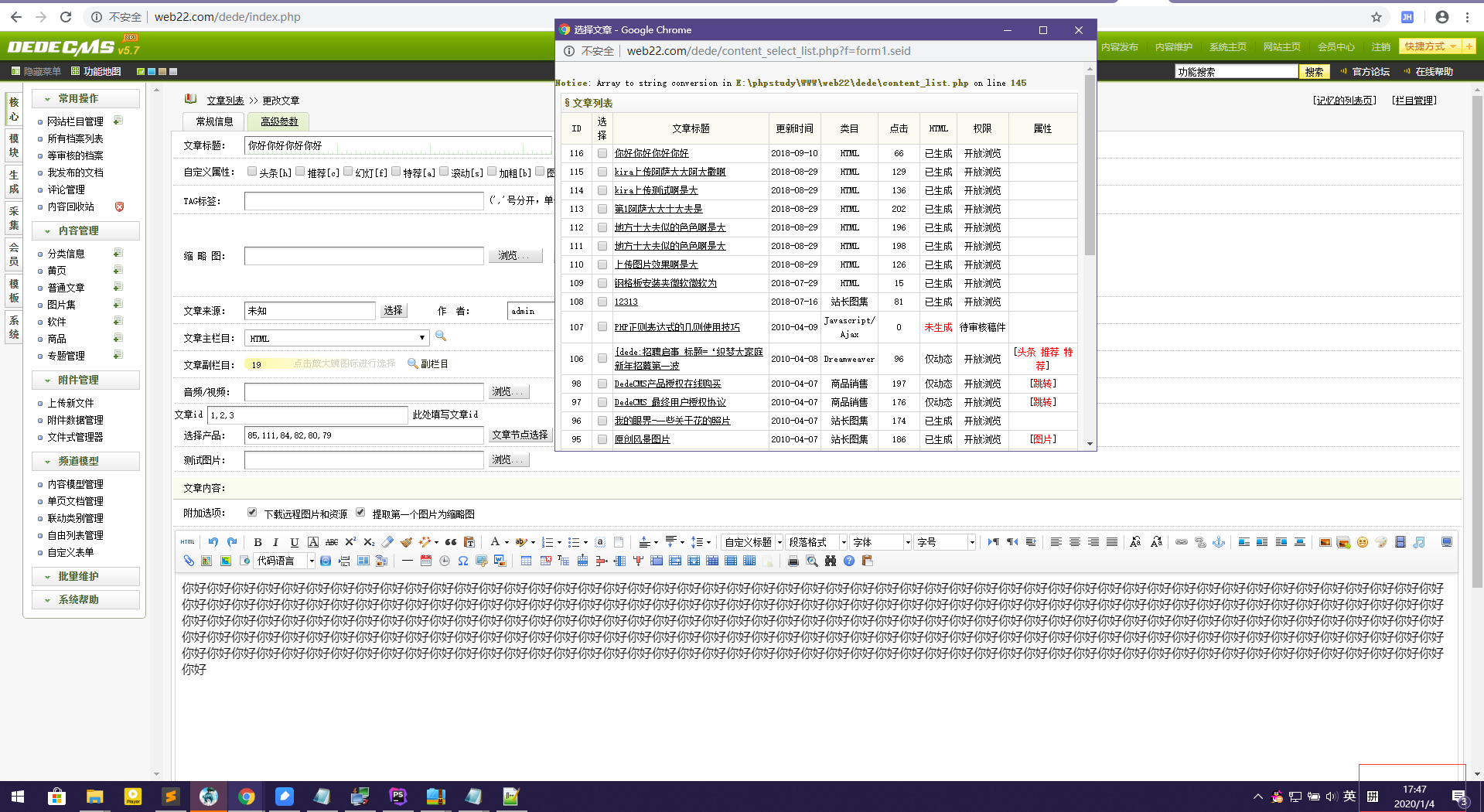Image resolution: width=1484 pixels, height=812 pixels.
Task: Insert a link with the chain icon
Action: pyautogui.click(x=1182, y=542)
